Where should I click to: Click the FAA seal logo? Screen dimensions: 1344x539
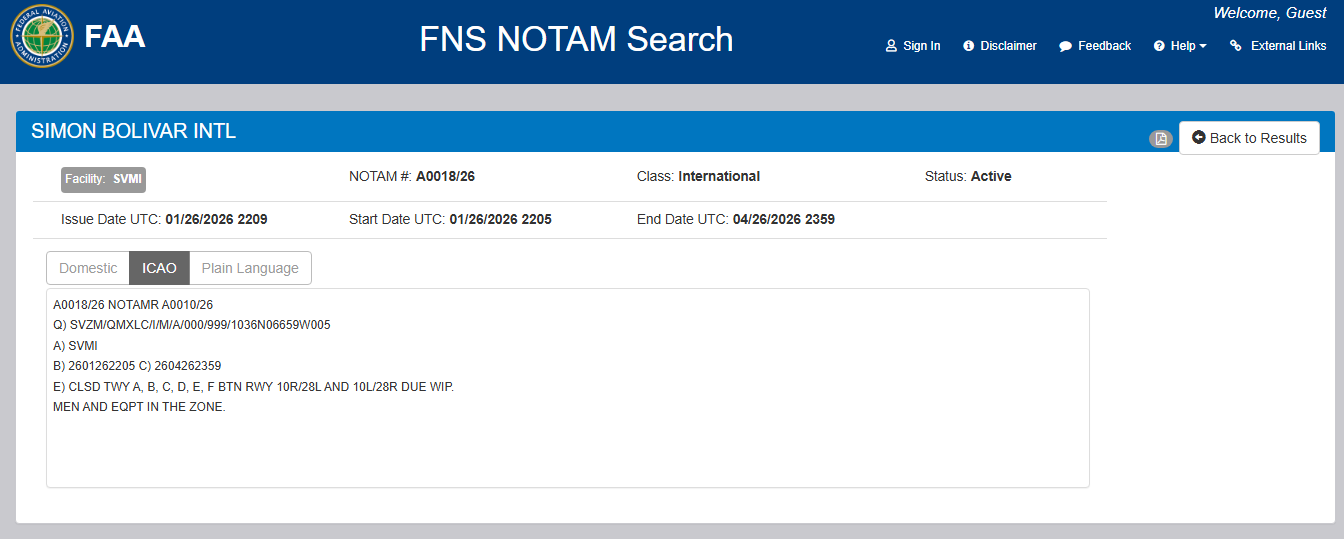(x=41, y=38)
